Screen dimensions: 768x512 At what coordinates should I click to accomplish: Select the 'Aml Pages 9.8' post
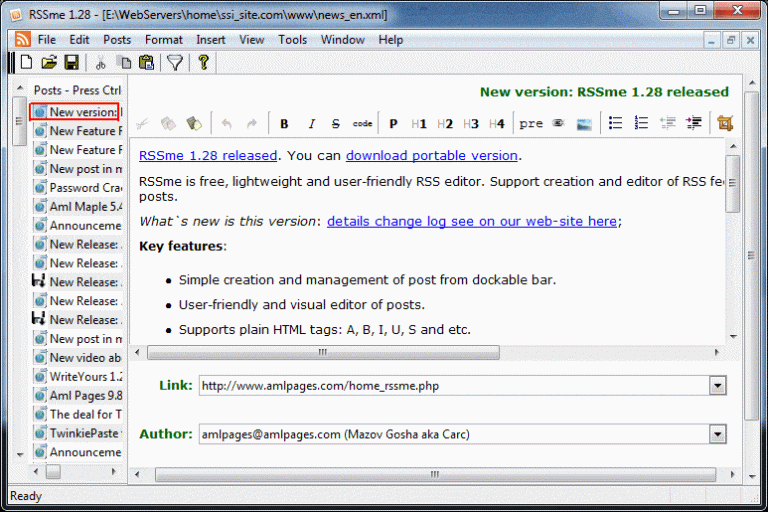point(78,395)
